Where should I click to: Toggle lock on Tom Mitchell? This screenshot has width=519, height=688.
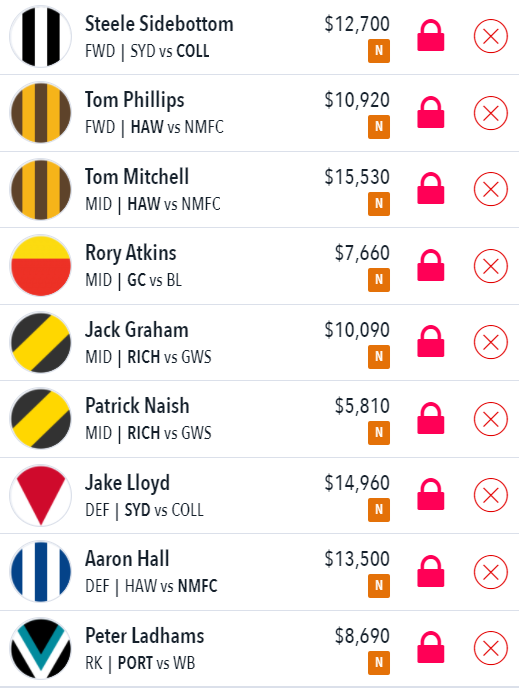pos(430,189)
